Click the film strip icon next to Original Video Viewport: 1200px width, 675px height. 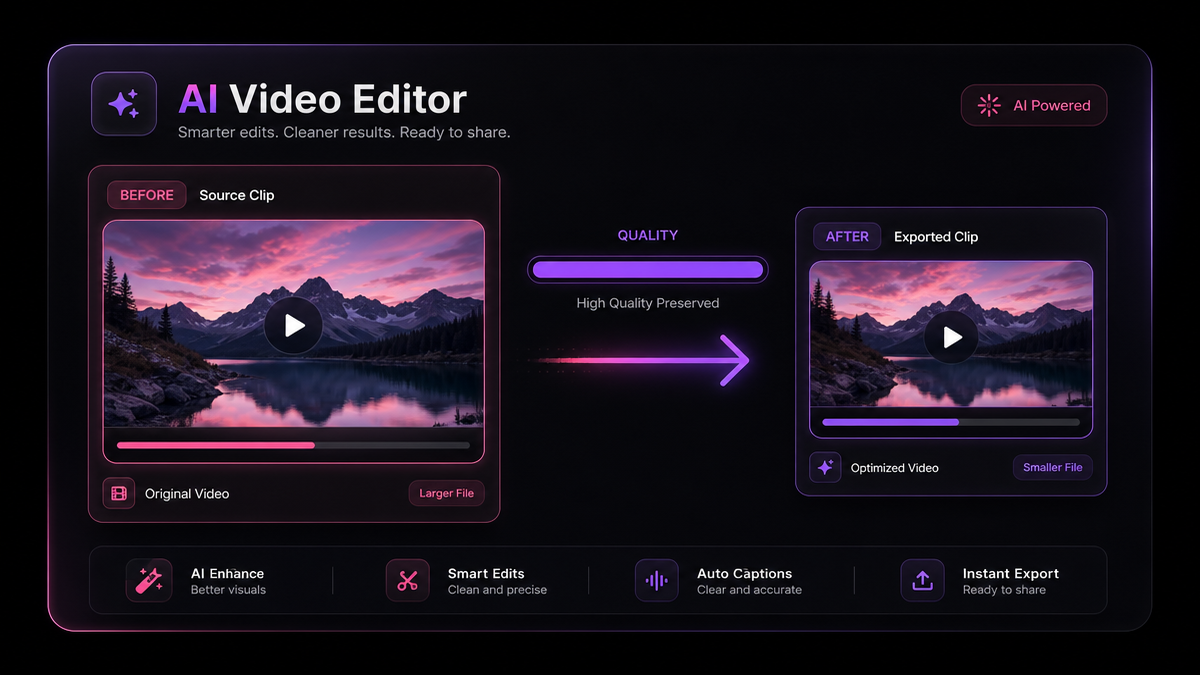click(x=119, y=493)
